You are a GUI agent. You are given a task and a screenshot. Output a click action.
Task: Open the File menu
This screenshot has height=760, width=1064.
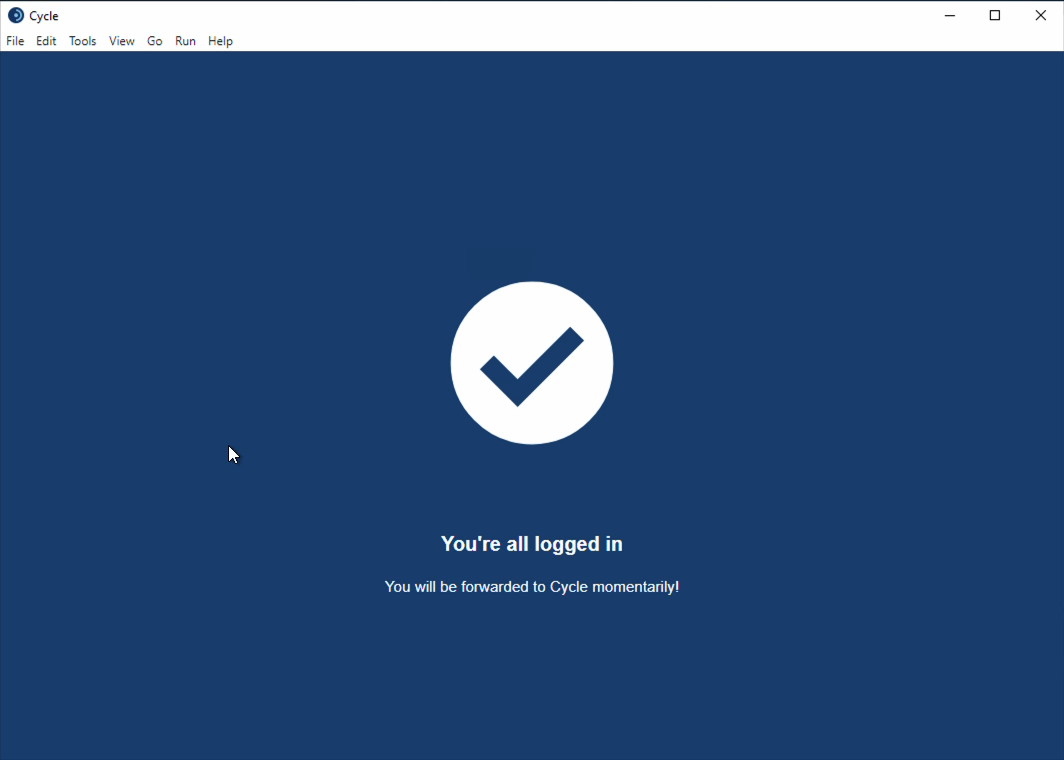coord(15,41)
